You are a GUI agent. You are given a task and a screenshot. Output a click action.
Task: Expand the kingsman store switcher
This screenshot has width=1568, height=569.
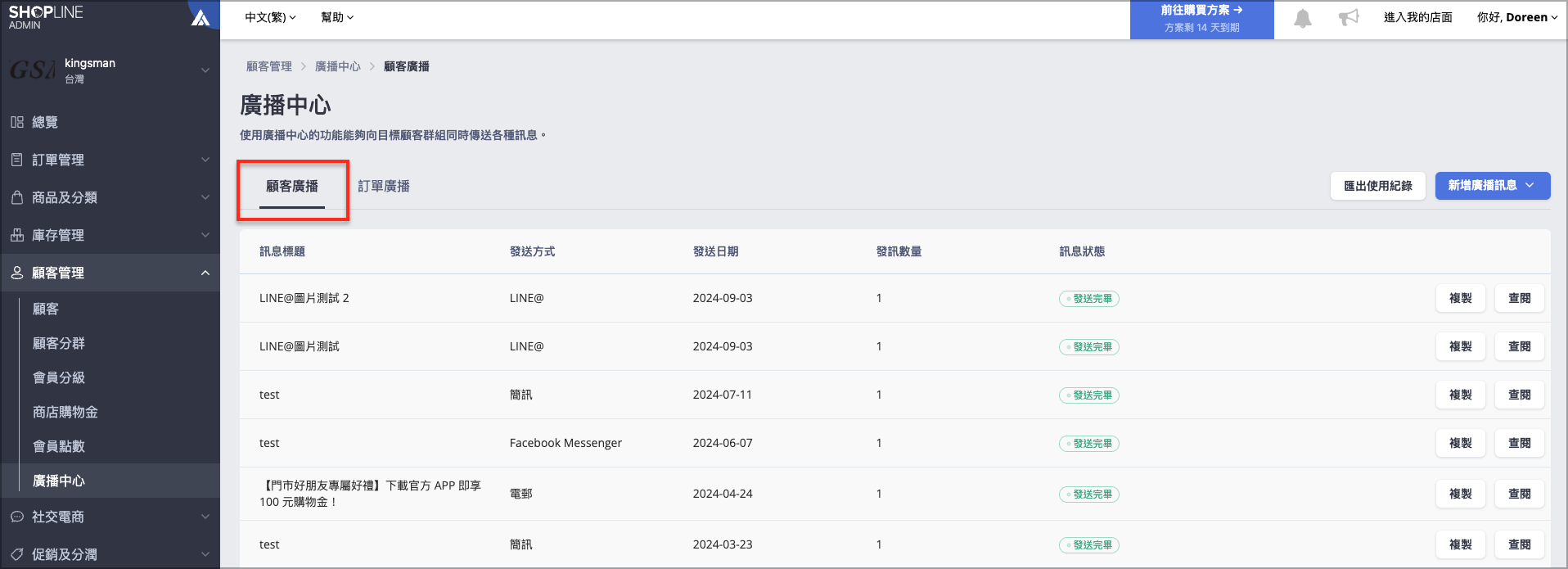[x=205, y=70]
